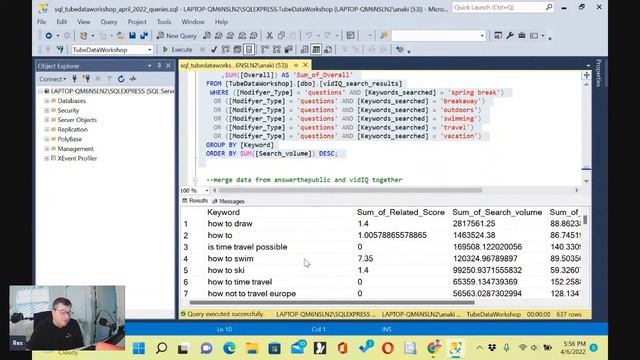Click the Save All icon

click(144, 36)
